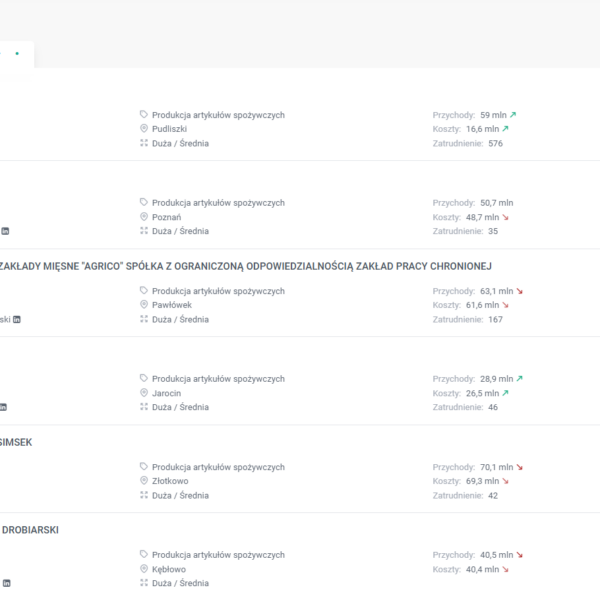Viewport: 600px width, 600px height.
Task: Click the Pudliszki location text
Action: [x=169, y=129]
